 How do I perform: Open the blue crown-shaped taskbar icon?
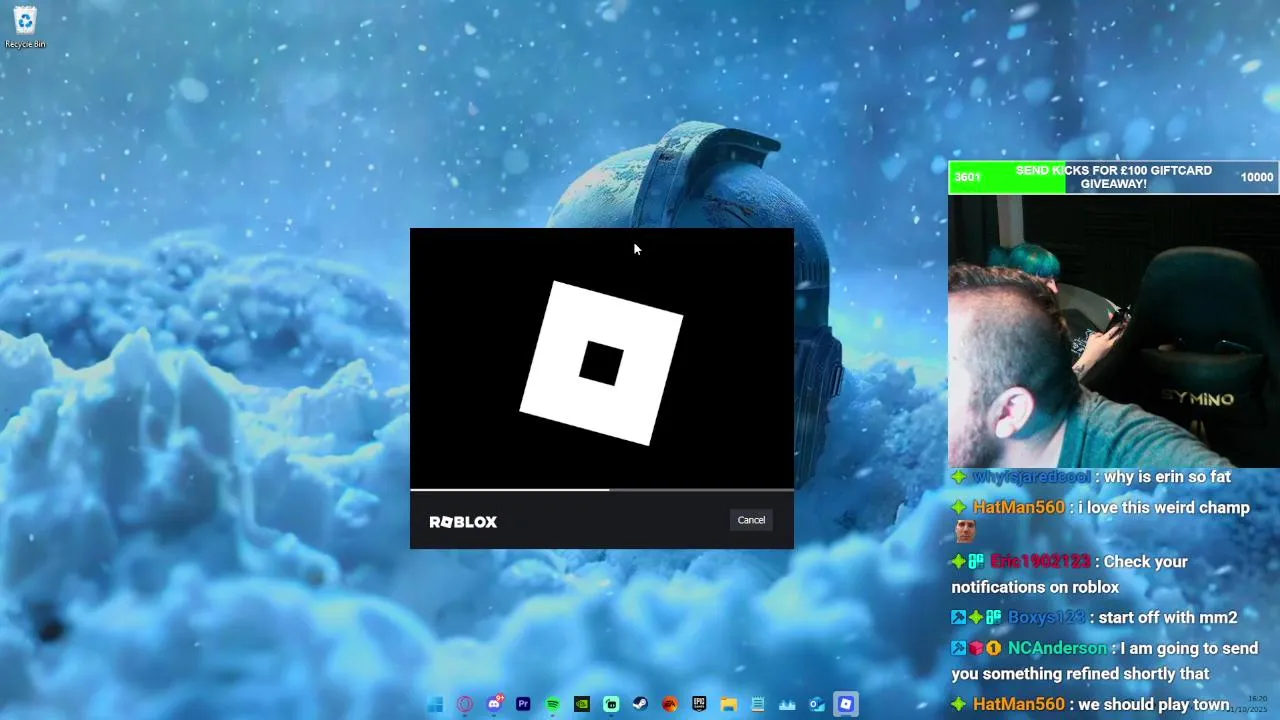tap(787, 704)
